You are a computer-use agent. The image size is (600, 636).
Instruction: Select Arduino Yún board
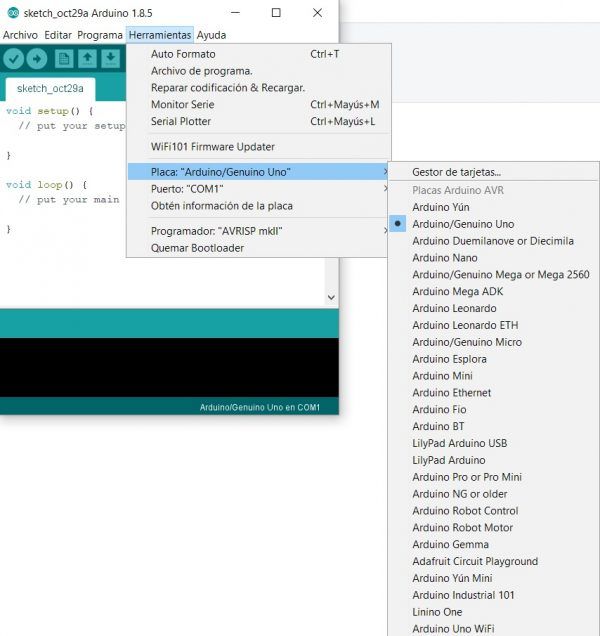[x=494, y=207]
